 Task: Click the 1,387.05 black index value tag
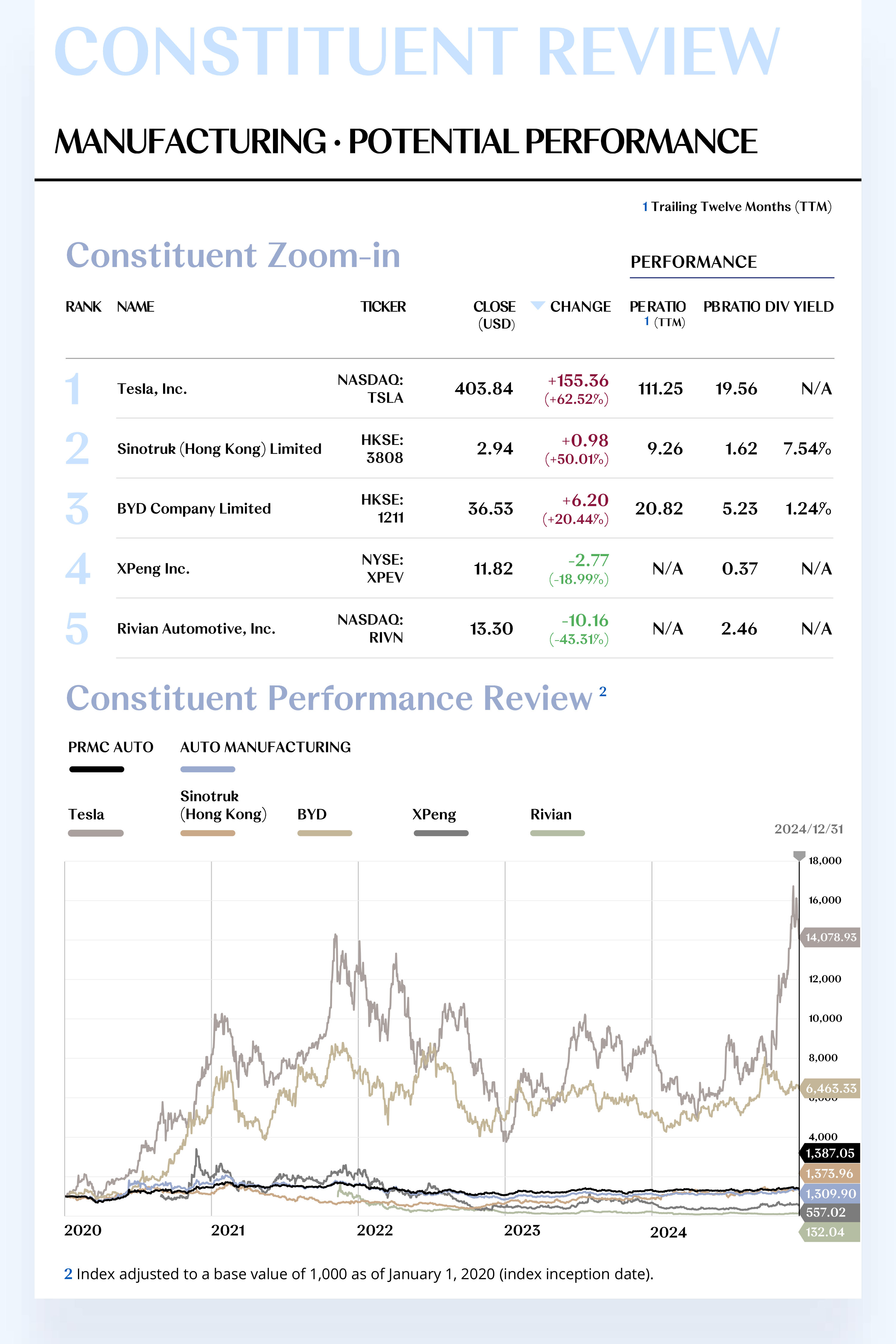coord(830,1153)
